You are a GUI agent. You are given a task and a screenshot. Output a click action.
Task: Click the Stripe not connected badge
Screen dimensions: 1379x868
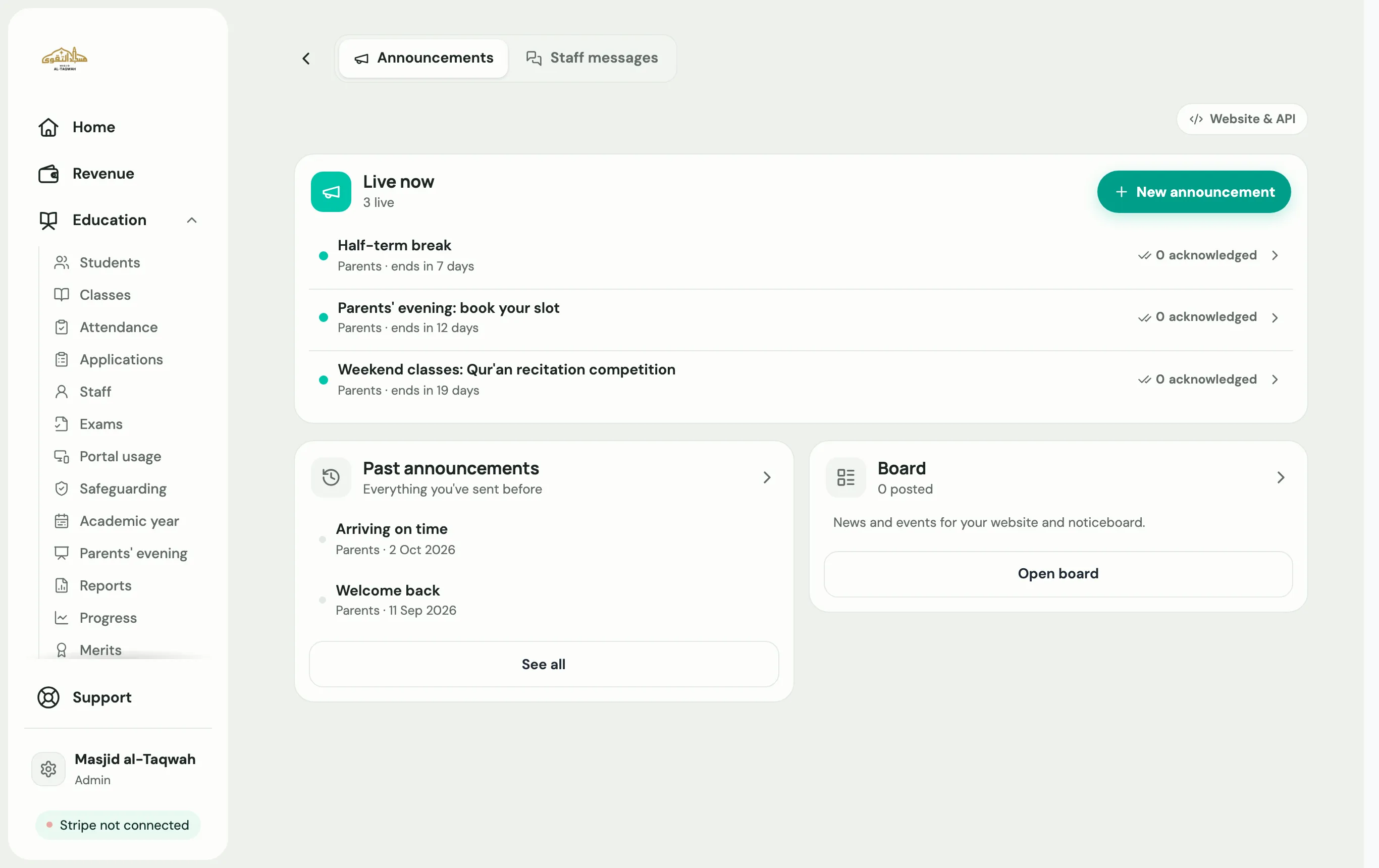tap(118, 825)
